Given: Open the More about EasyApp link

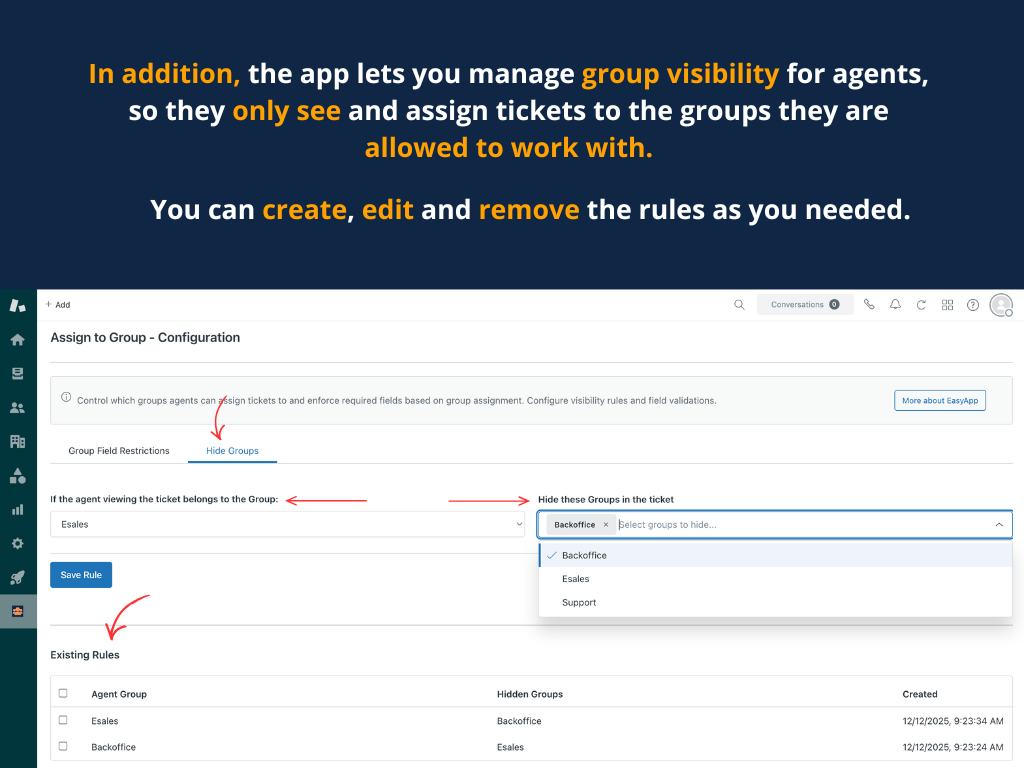Looking at the screenshot, I should 939,399.
